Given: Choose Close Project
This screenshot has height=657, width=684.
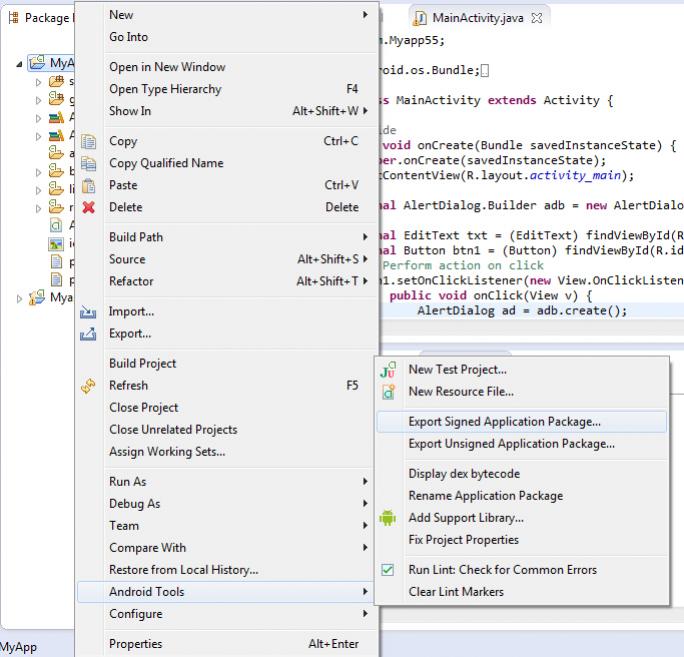Looking at the screenshot, I should tap(226, 408).
